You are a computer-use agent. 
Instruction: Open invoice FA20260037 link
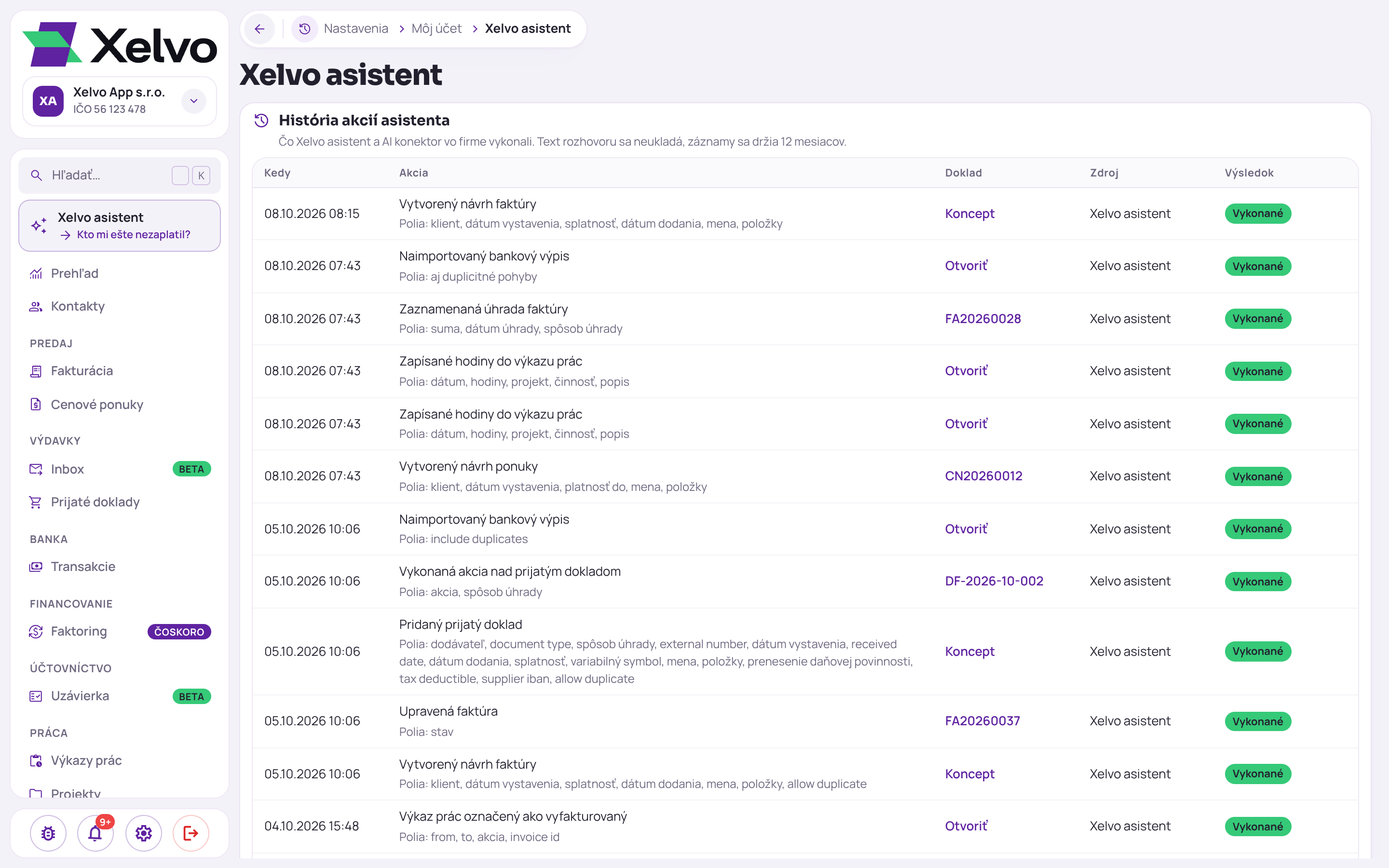coord(982,721)
